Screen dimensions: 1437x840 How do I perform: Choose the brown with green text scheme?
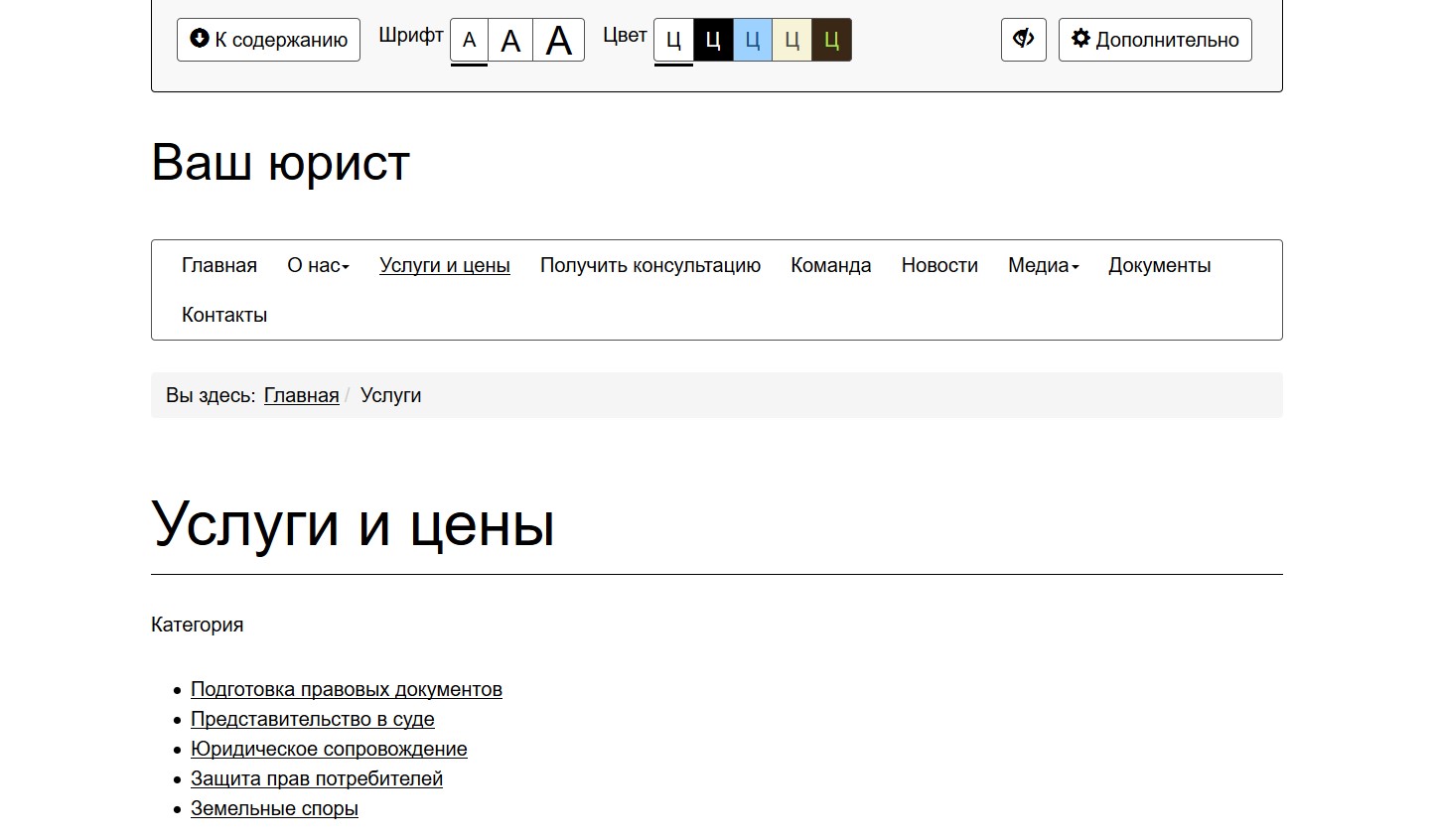(x=831, y=41)
